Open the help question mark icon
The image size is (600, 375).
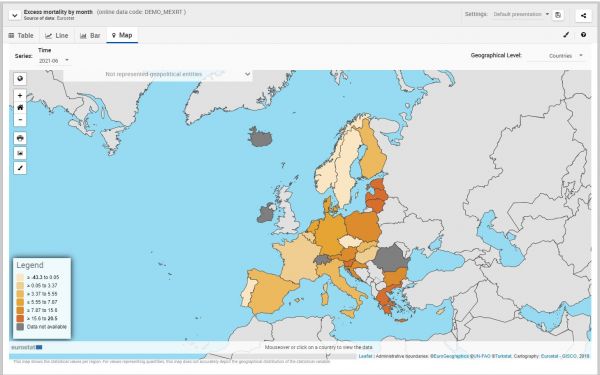(583, 35)
